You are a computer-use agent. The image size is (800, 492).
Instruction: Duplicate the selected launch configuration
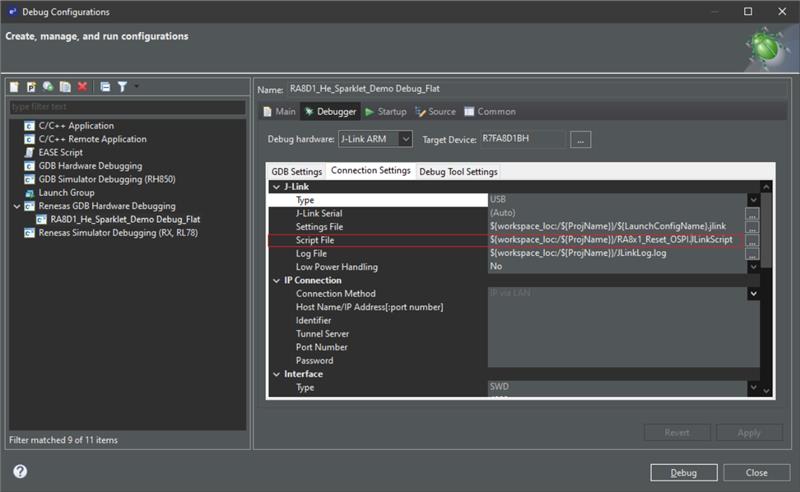[64, 88]
